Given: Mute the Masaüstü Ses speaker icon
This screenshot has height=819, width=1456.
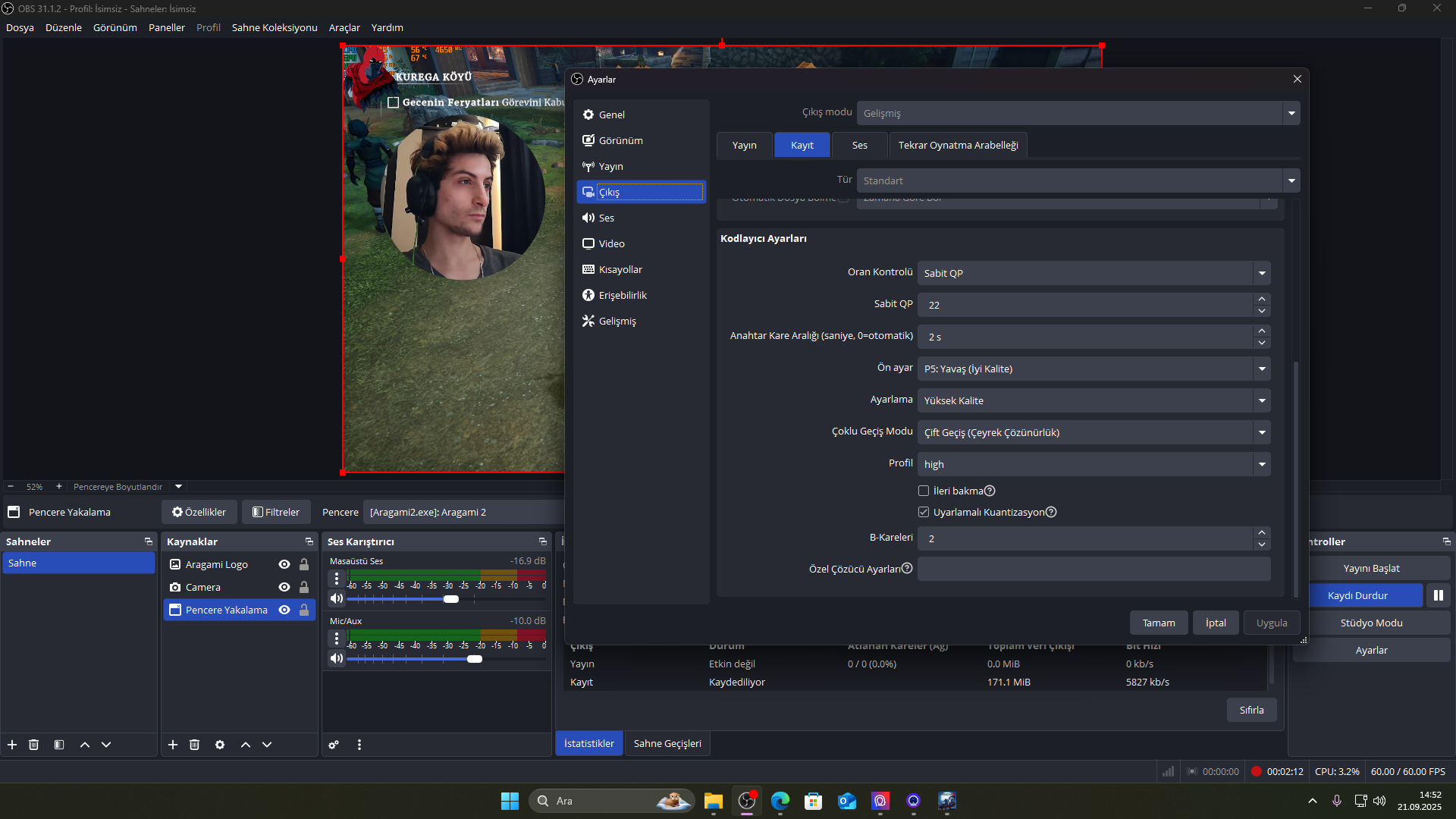Looking at the screenshot, I should click(x=337, y=599).
